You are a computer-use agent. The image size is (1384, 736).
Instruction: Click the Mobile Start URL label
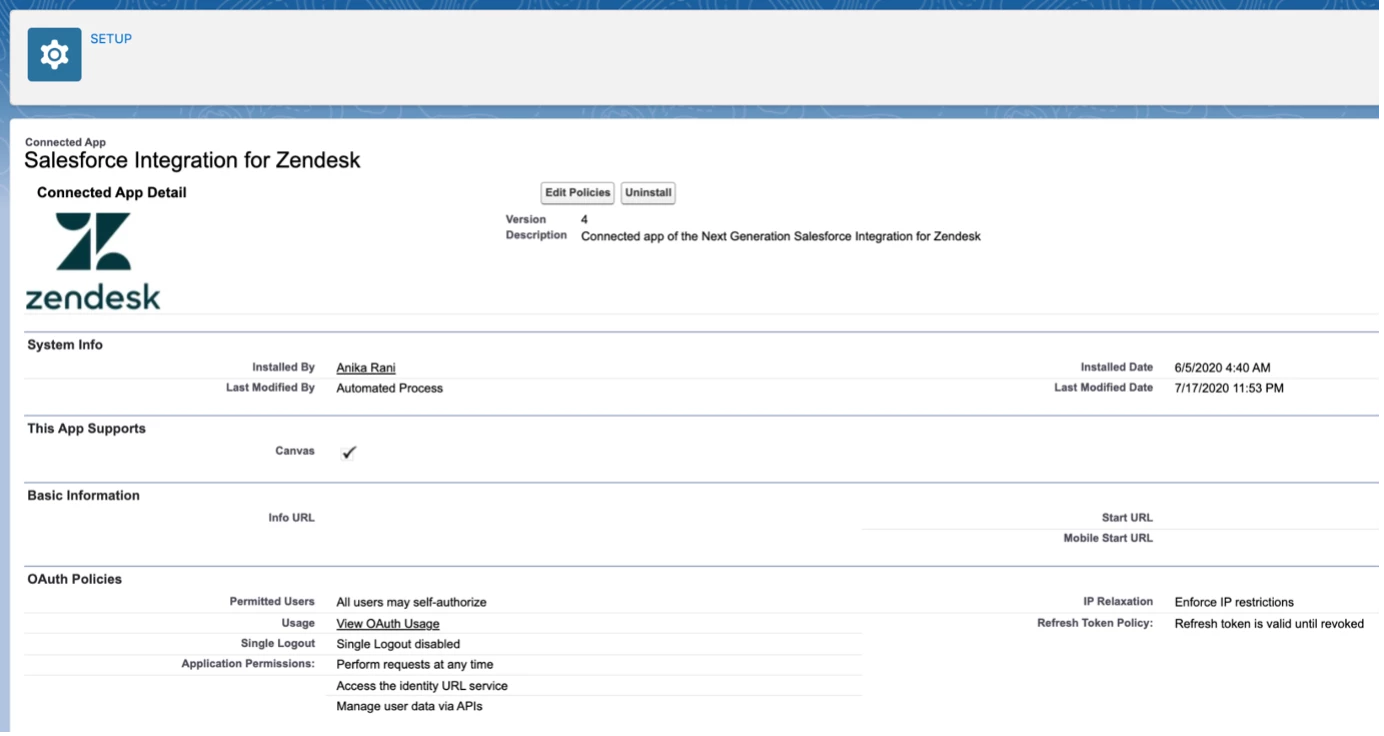pos(1108,538)
